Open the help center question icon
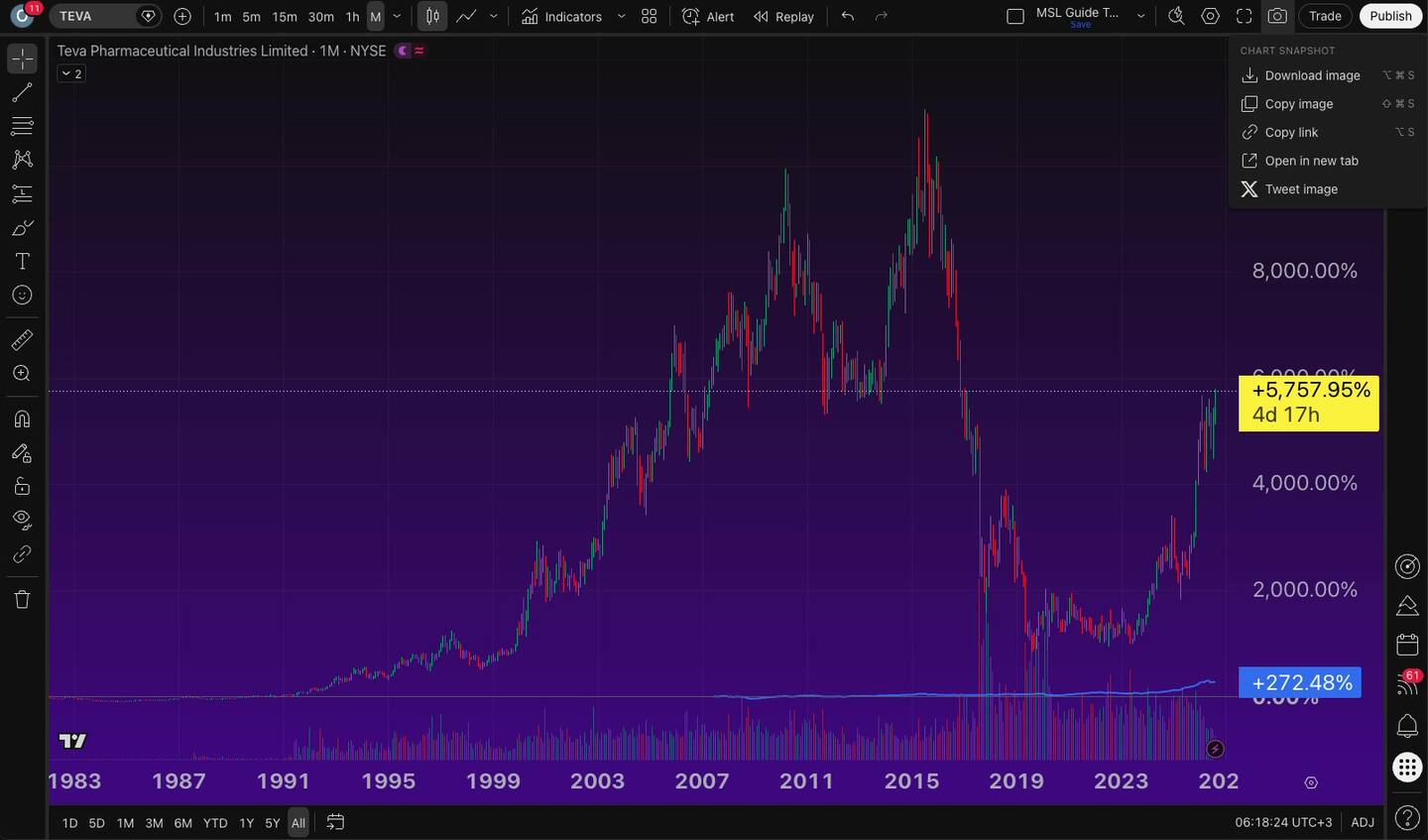The height and width of the screenshot is (840, 1428). [x=1407, y=818]
